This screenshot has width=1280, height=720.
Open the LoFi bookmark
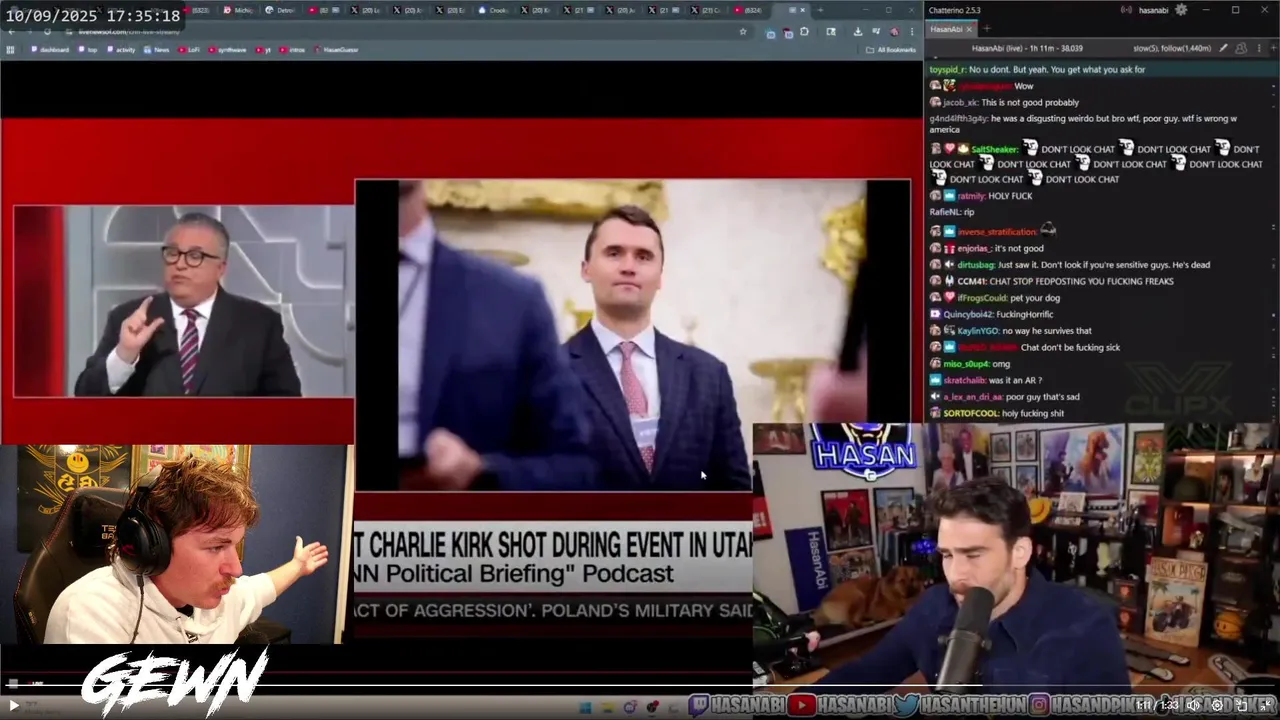coord(189,49)
